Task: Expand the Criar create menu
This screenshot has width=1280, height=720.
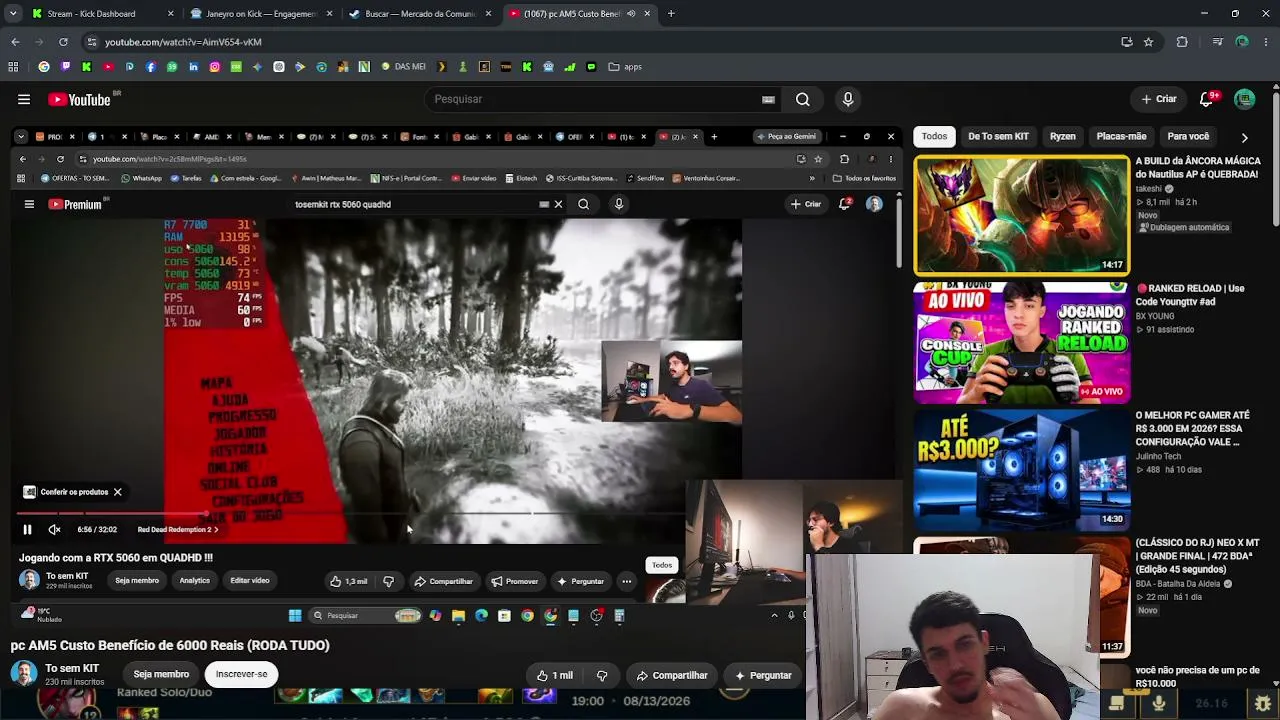Action: point(1159,99)
